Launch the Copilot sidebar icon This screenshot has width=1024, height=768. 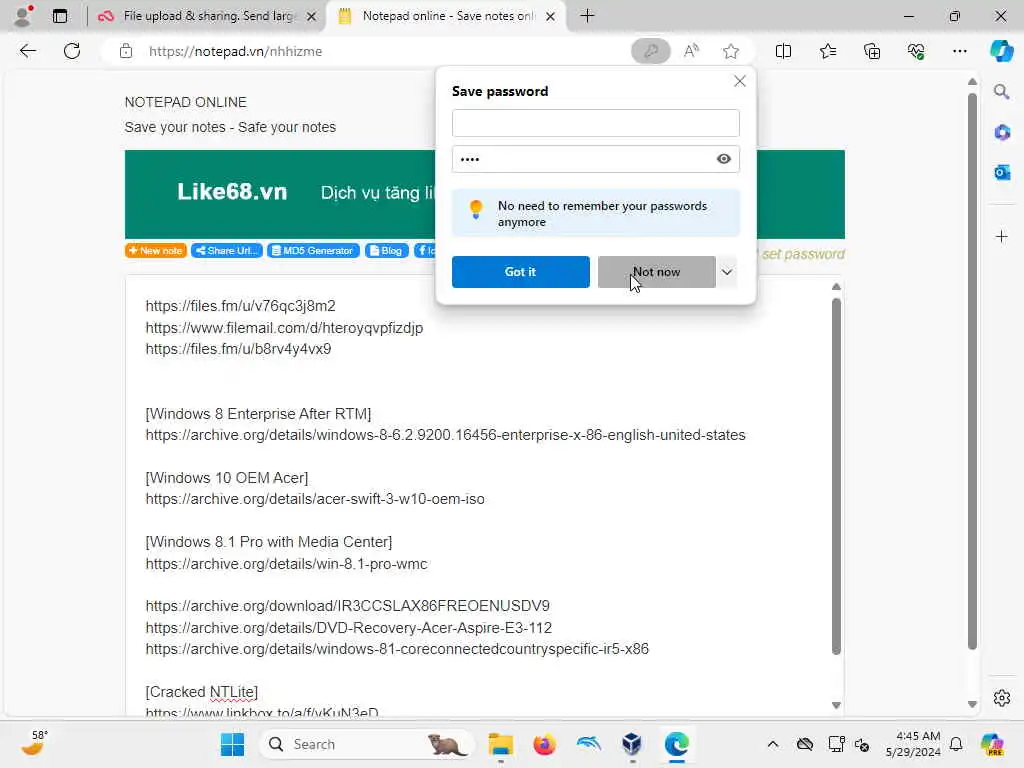(x=1001, y=51)
